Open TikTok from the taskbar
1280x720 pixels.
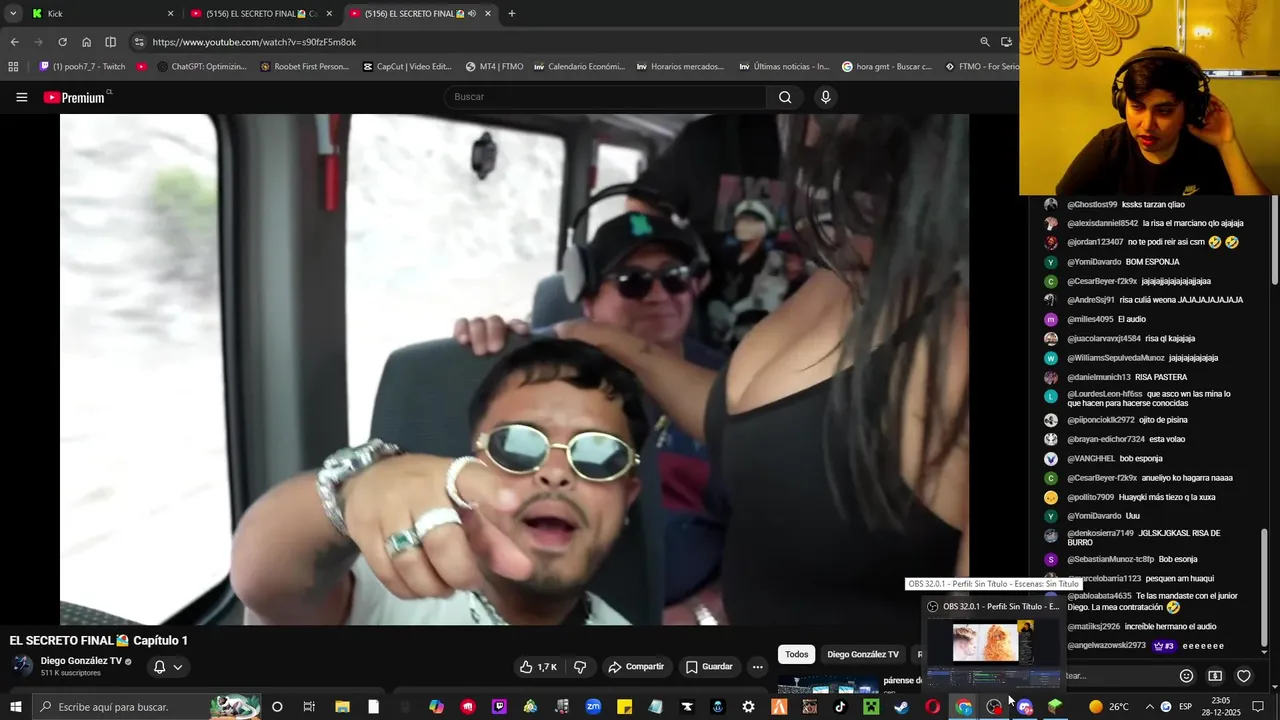click(x=840, y=707)
